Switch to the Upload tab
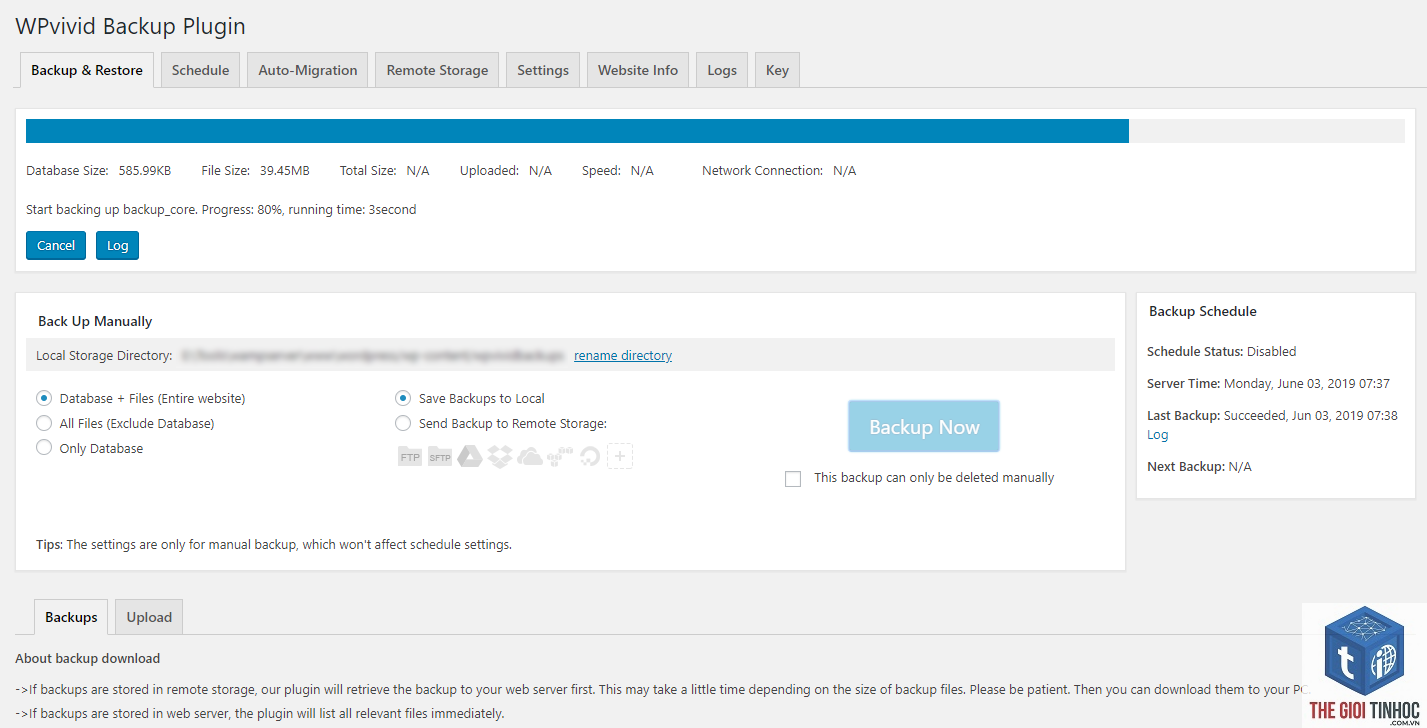This screenshot has width=1427, height=728. click(149, 617)
